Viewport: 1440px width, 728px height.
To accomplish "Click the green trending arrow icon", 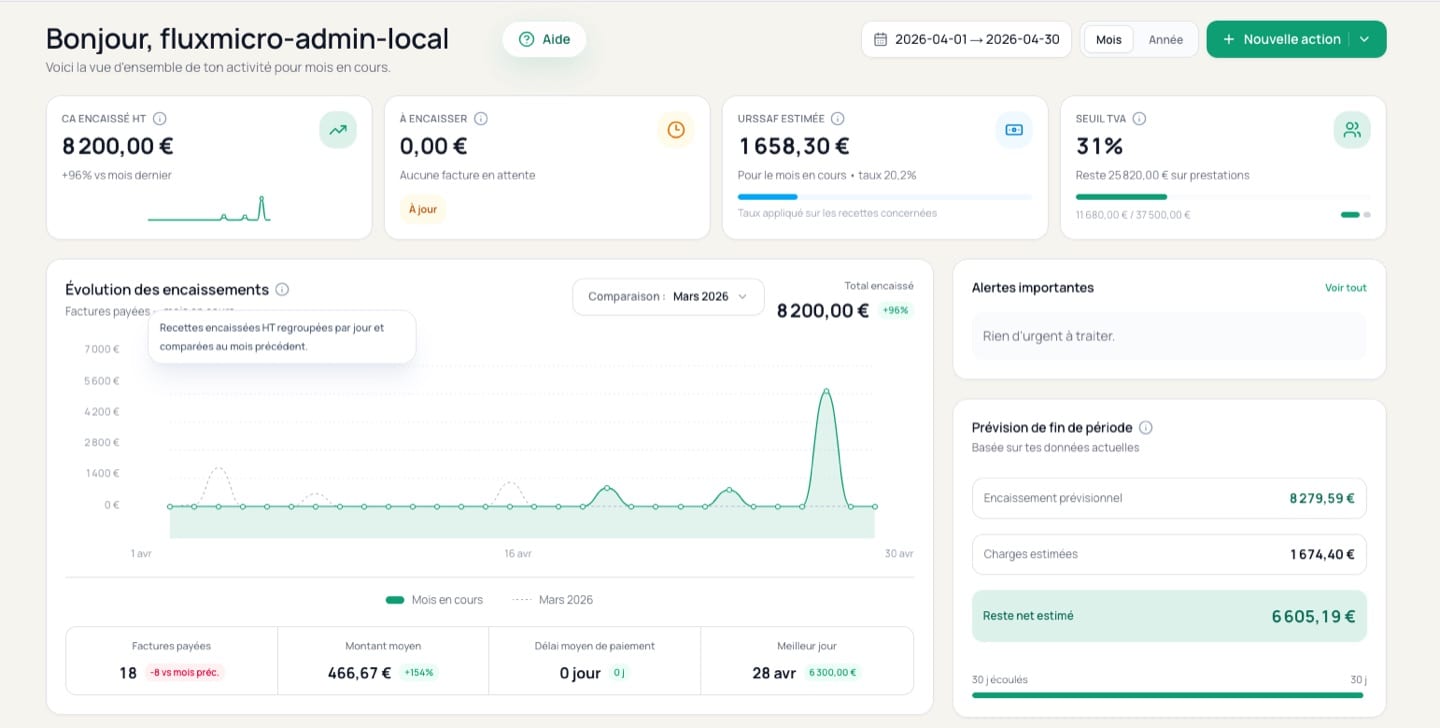I will pyautogui.click(x=338, y=130).
